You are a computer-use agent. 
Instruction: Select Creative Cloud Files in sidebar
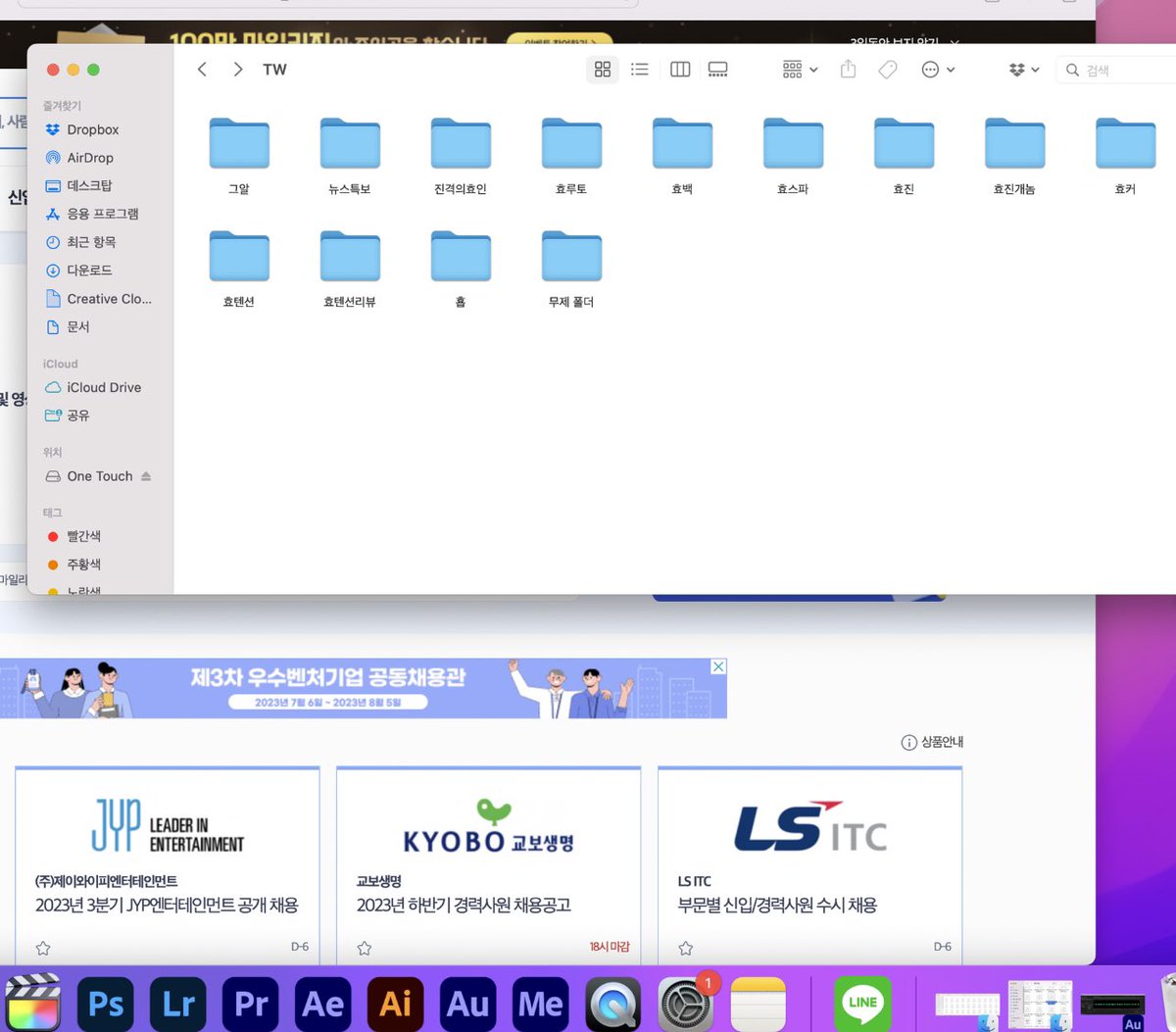101,299
